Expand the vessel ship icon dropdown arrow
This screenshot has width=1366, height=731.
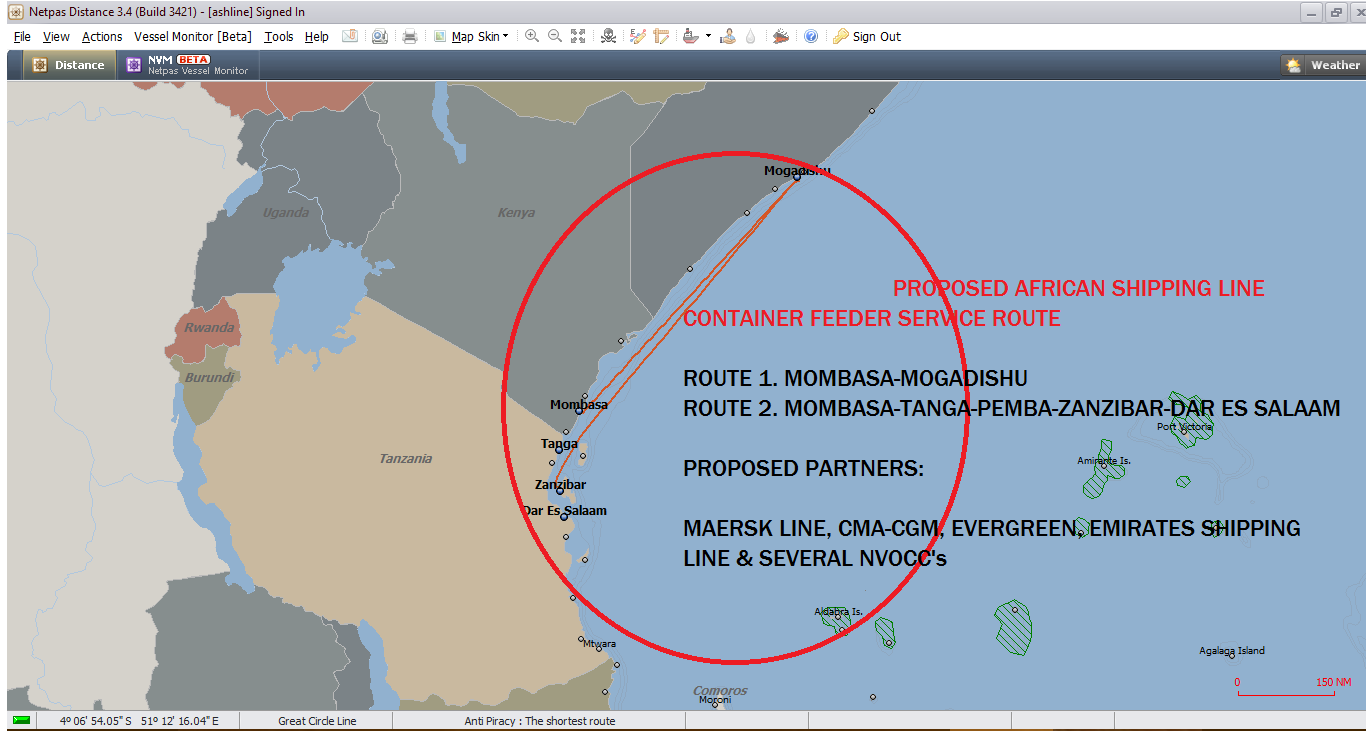708,35
